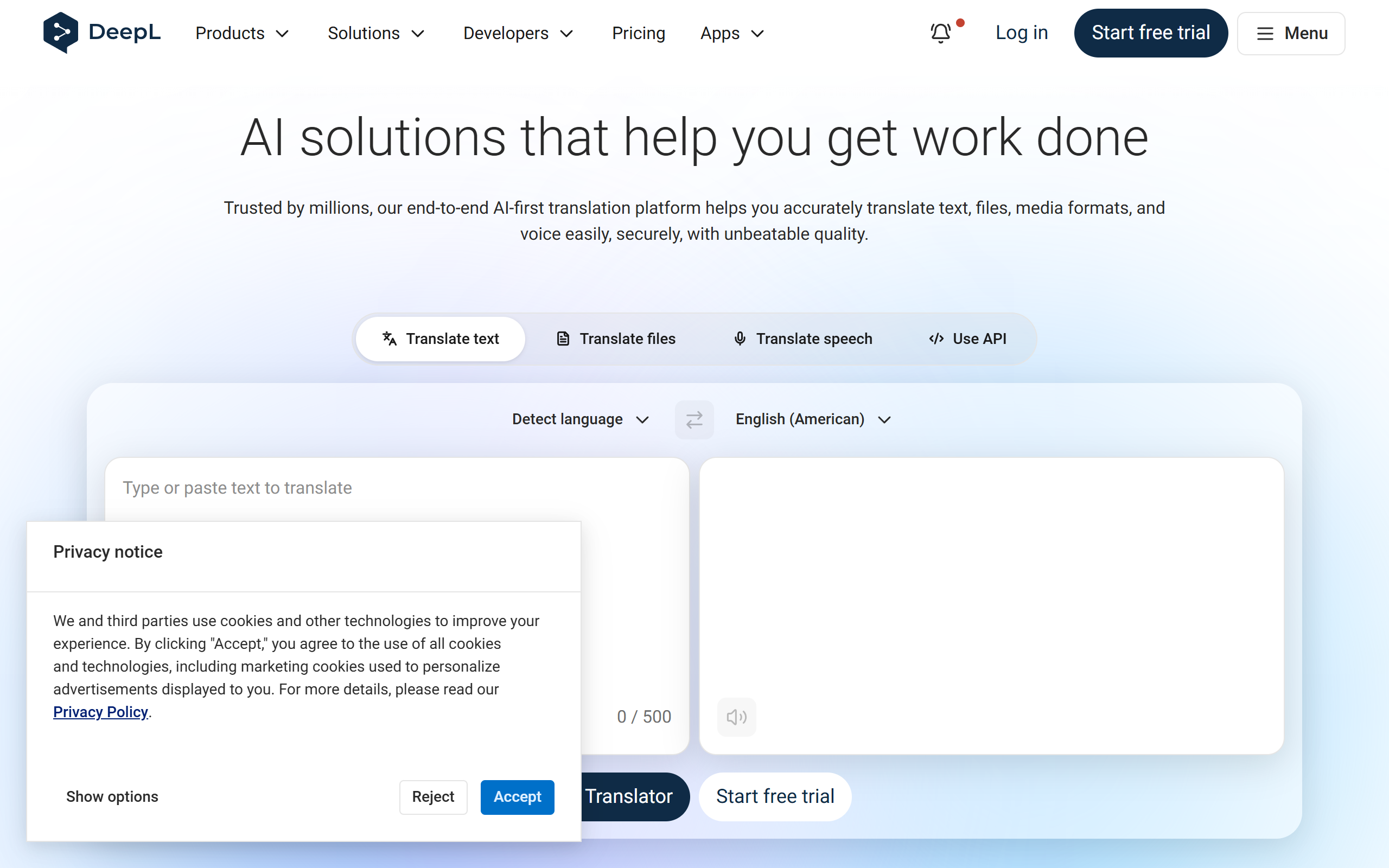Expand the Products menu
The width and height of the screenshot is (1389, 868).
(241, 33)
